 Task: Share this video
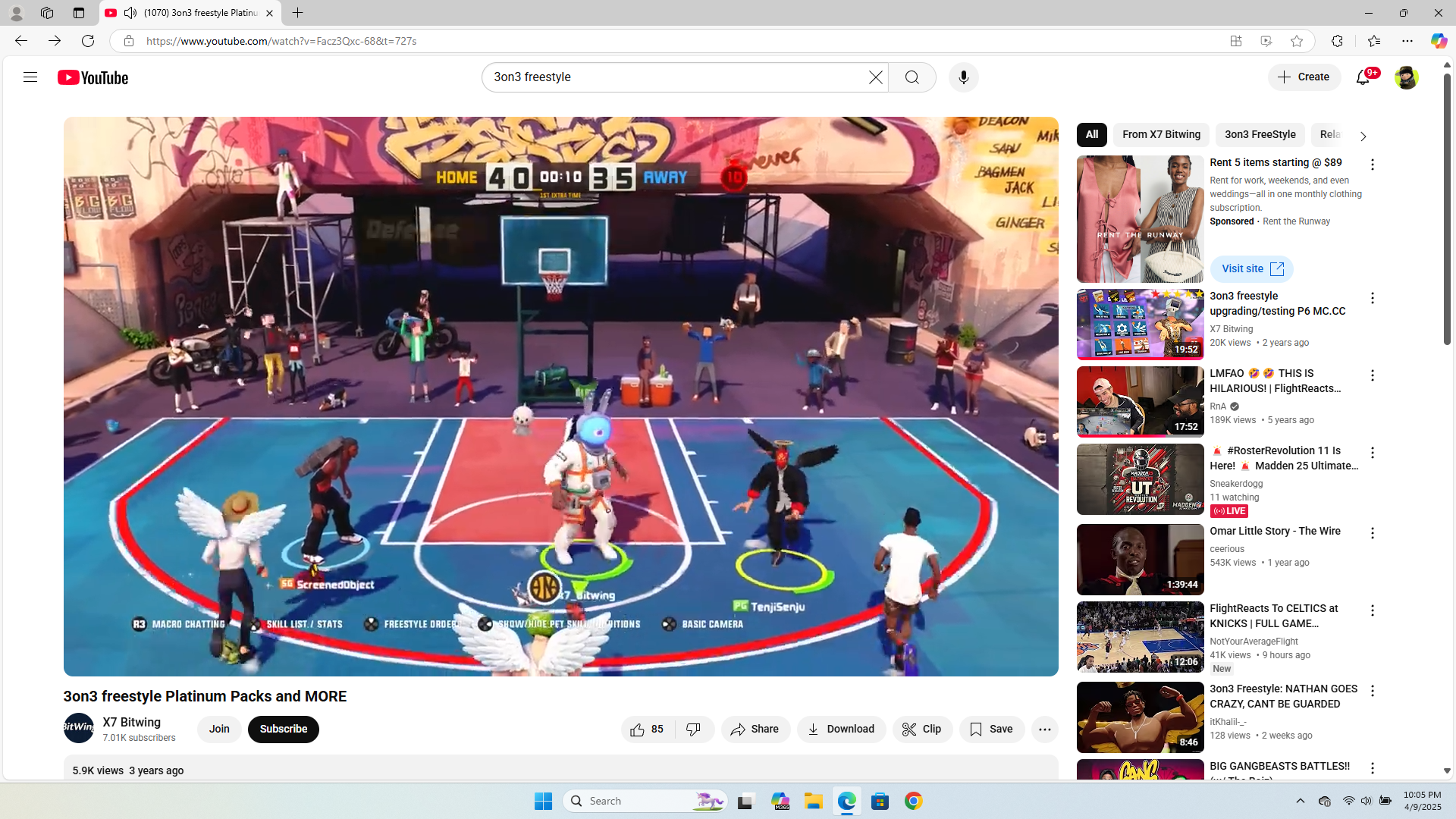(x=755, y=730)
